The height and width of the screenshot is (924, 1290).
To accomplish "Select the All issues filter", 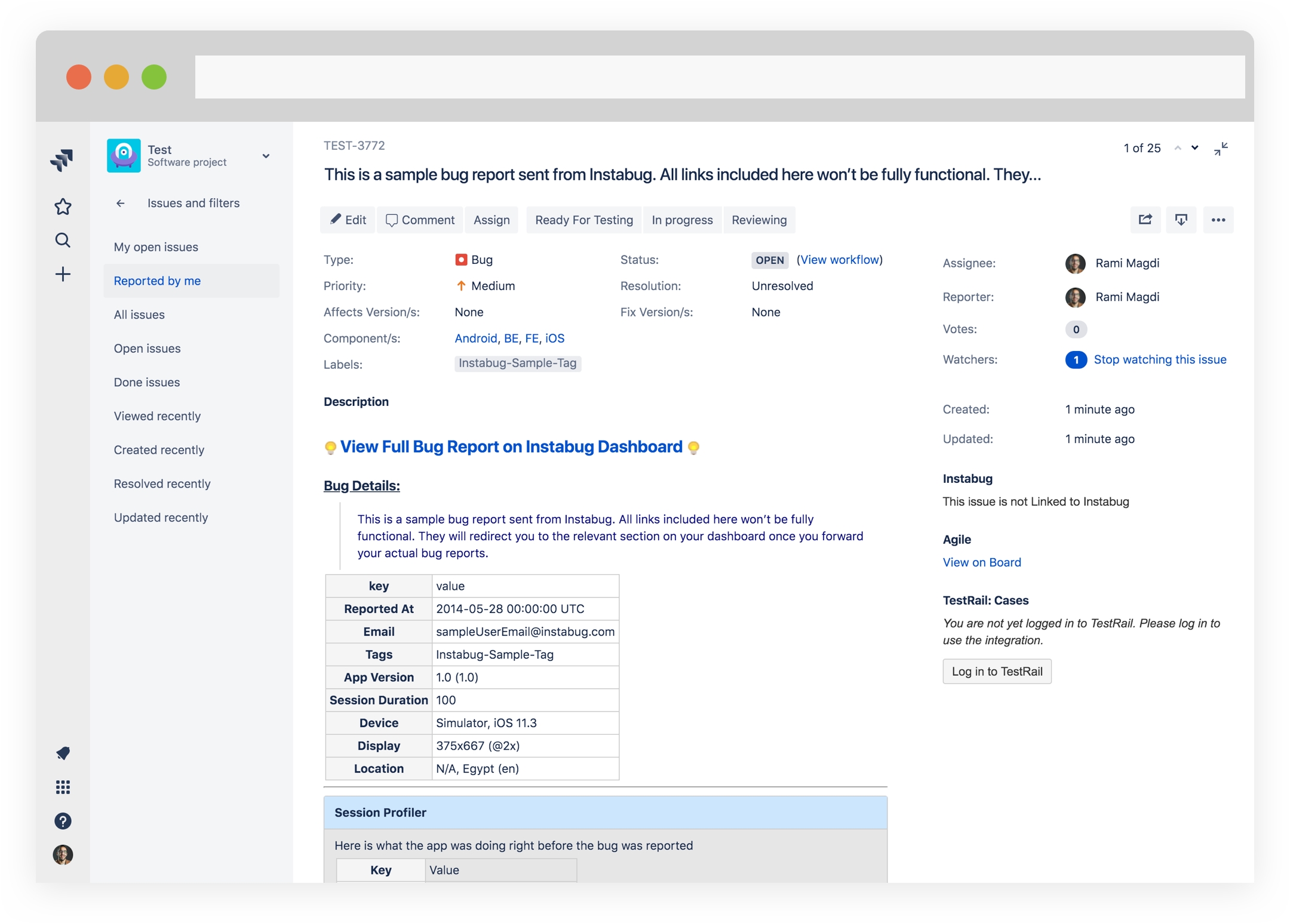I will point(139,315).
